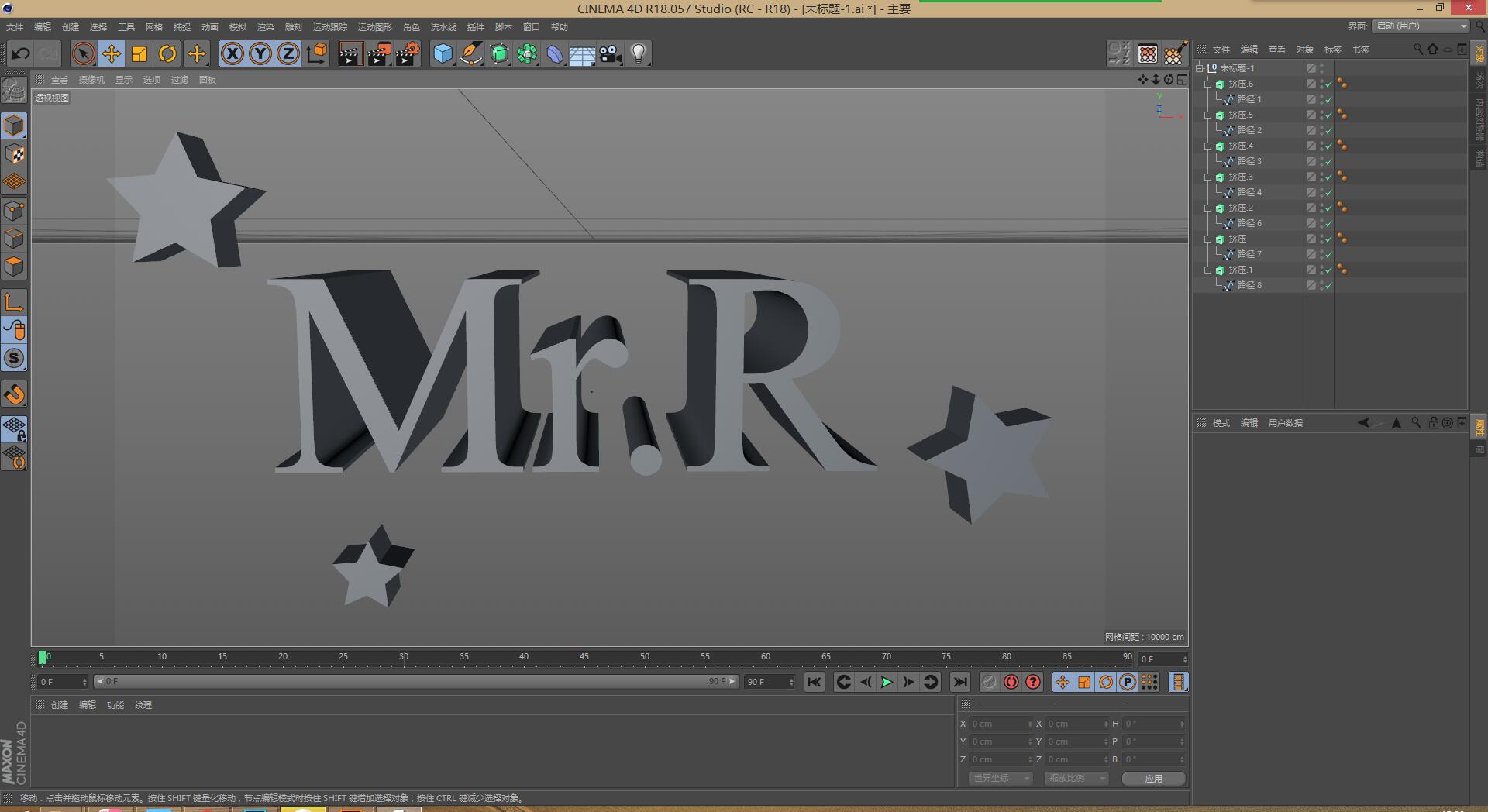The image size is (1488, 812).
Task: Open the 世界坐标 dropdown
Action: tap(1001, 778)
